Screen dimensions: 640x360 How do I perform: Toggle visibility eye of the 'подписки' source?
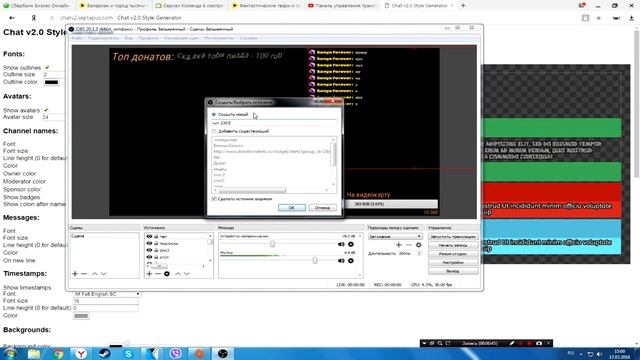149,244
